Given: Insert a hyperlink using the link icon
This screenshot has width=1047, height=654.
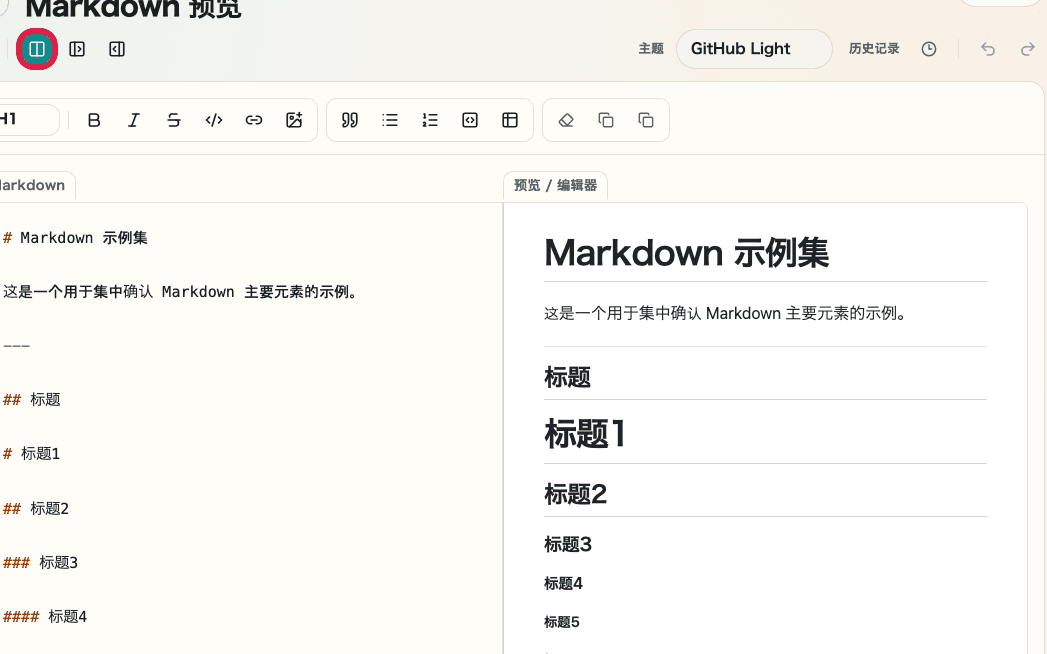Looking at the screenshot, I should (x=253, y=120).
